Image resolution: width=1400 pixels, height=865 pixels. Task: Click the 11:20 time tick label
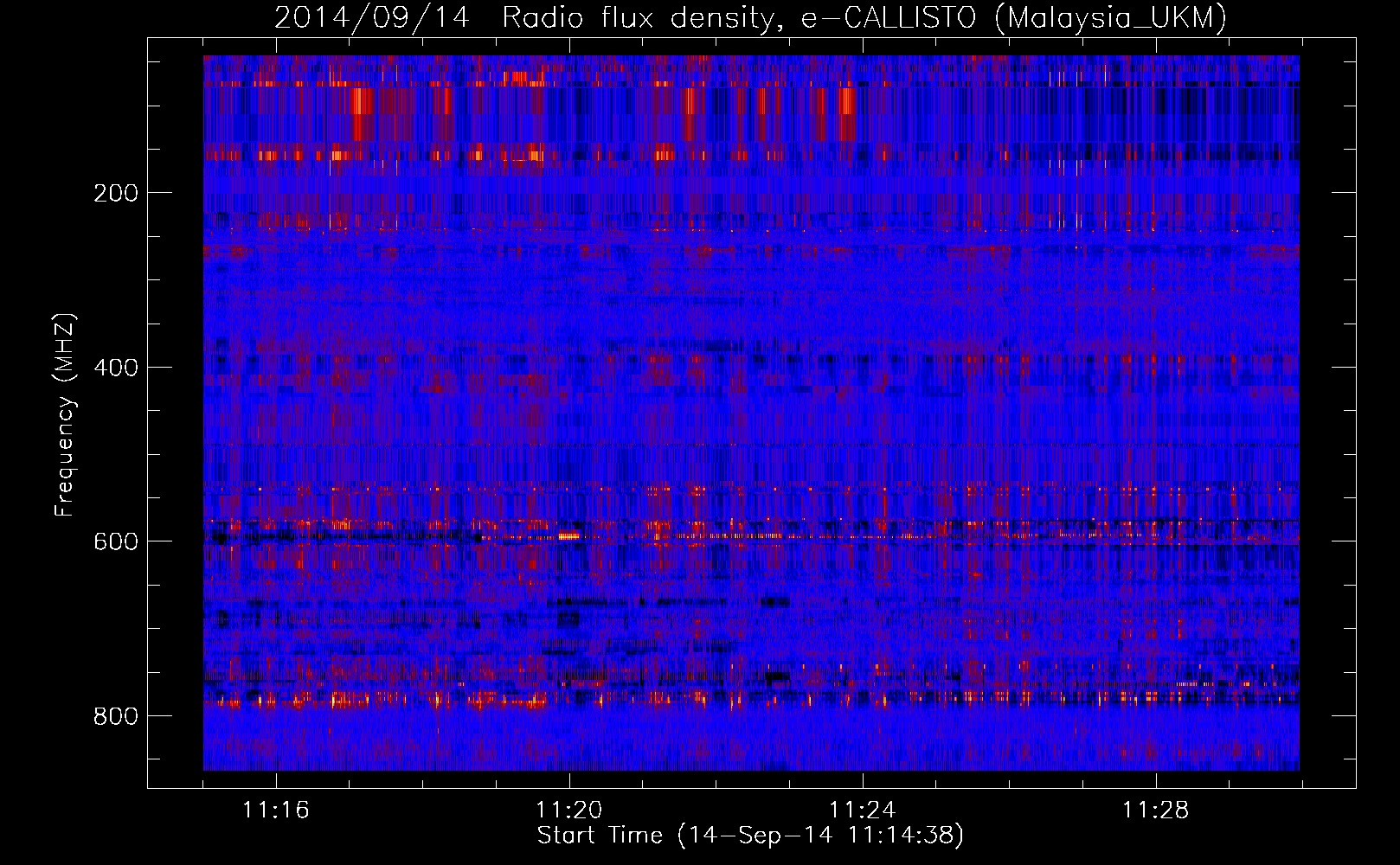(x=569, y=811)
